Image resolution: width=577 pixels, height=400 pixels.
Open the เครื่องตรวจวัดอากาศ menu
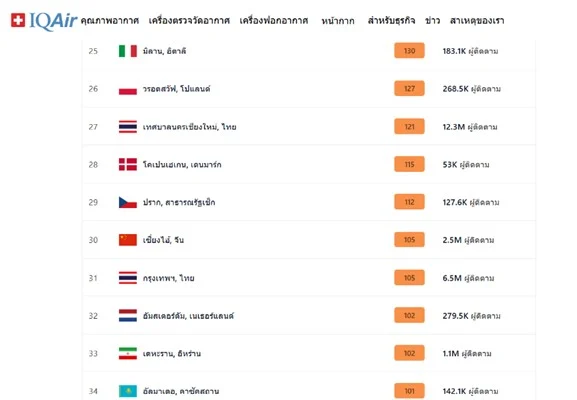[189, 21]
